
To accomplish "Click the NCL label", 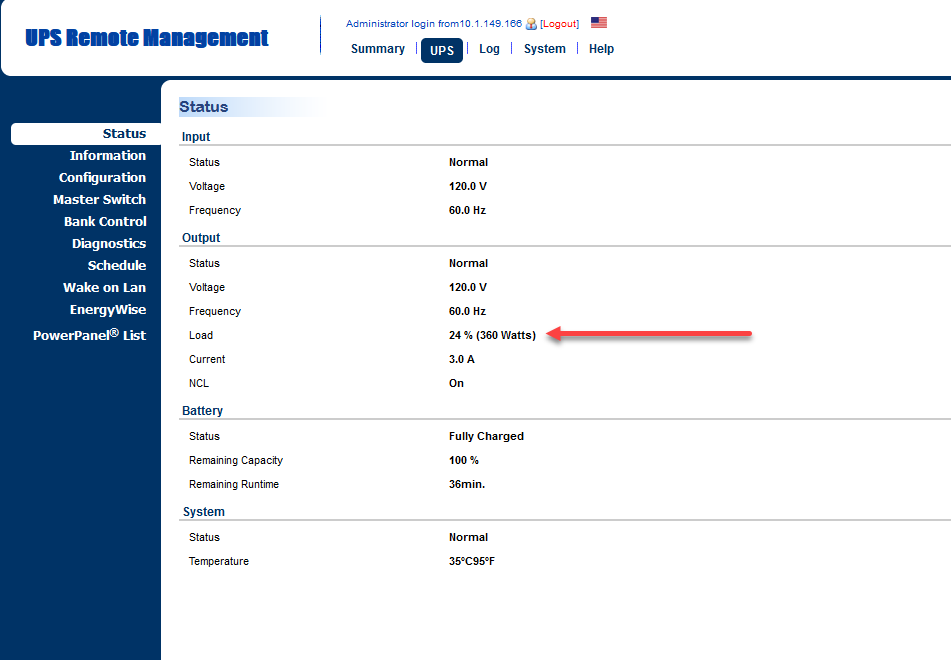I will pyautogui.click(x=198, y=383).
